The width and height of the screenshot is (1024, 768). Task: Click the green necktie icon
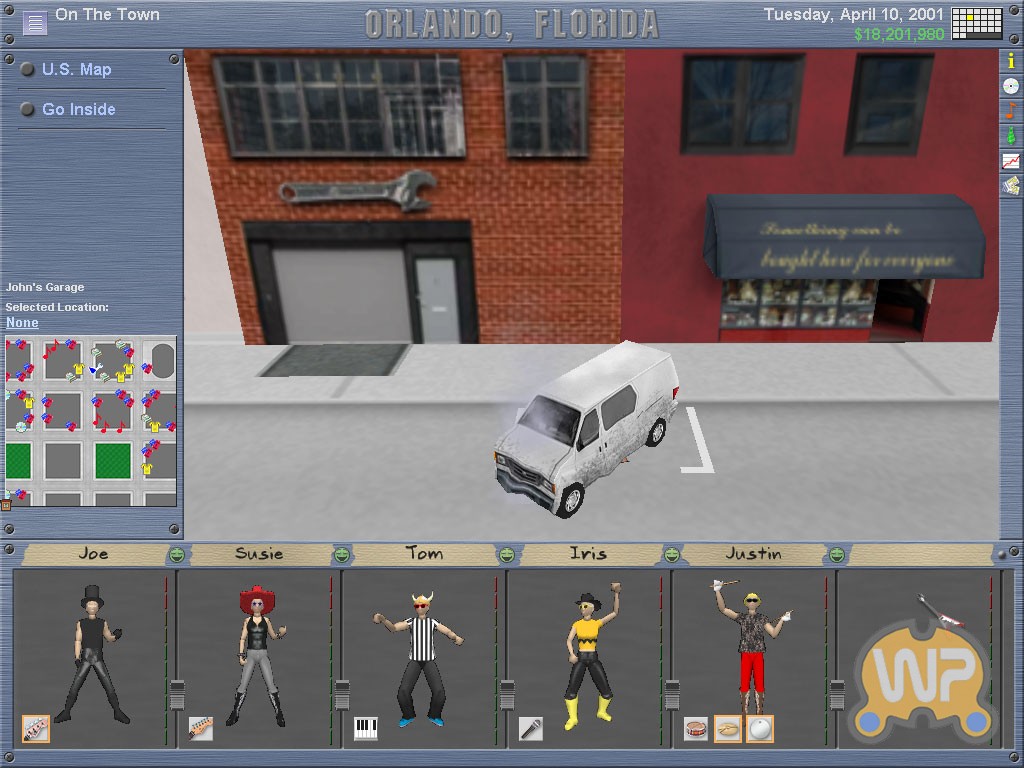(1011, 135)
